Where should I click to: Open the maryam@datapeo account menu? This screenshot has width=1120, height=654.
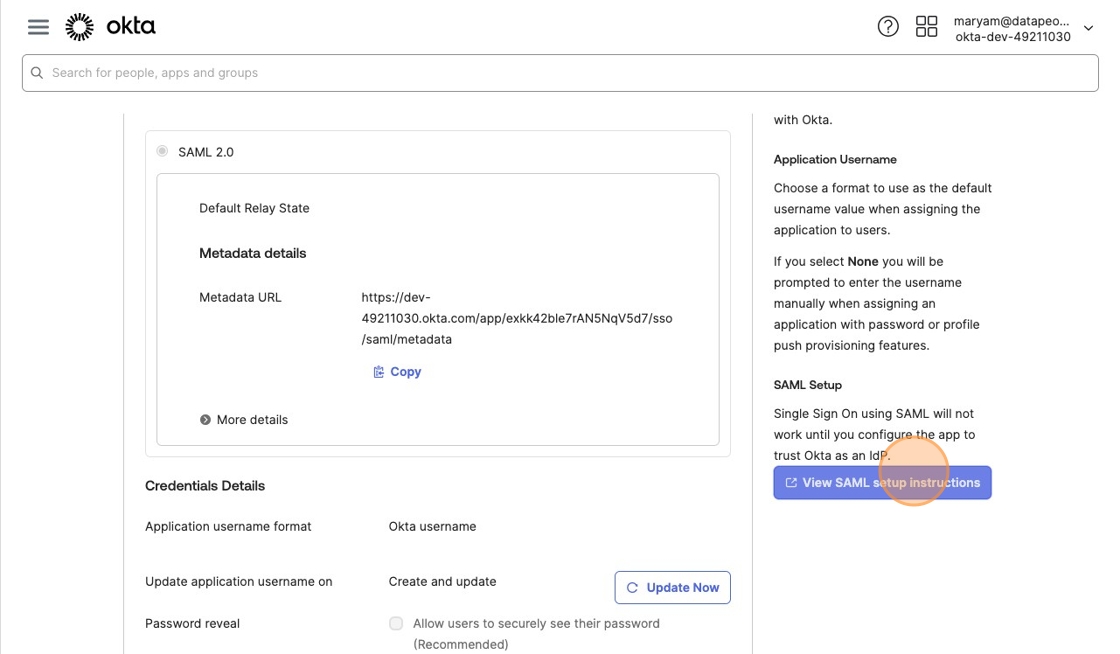(x=1011, y=21)
